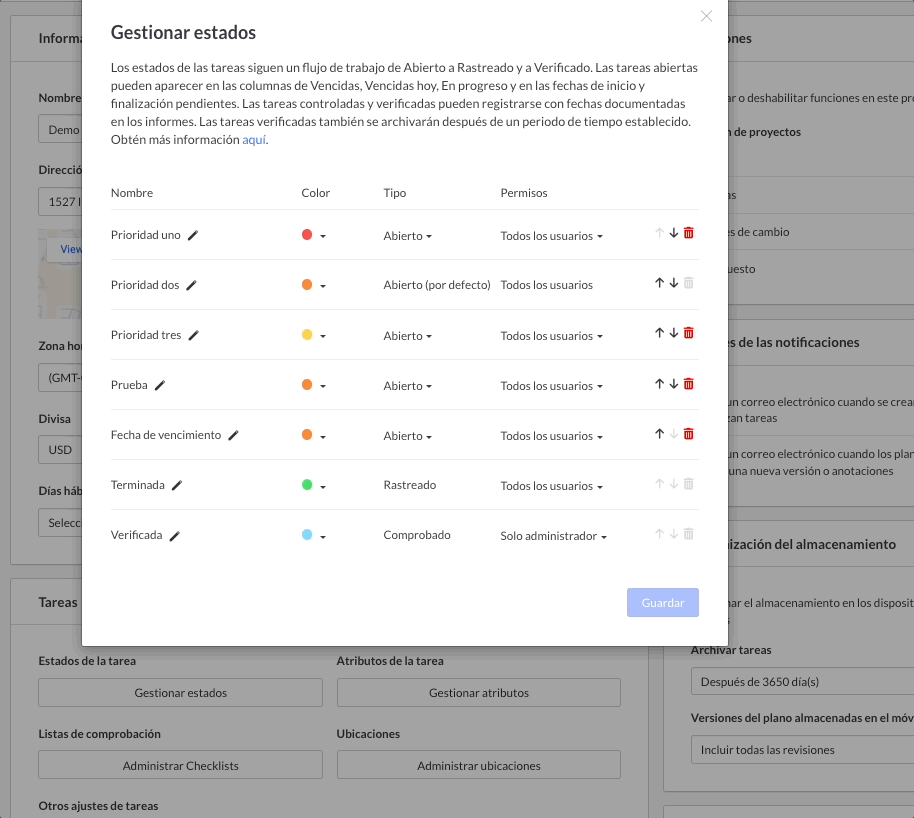914x818 pixels.
Task: Open 'Incluir todas las revisiones' dropdown
Action: [x=802, y=750]
